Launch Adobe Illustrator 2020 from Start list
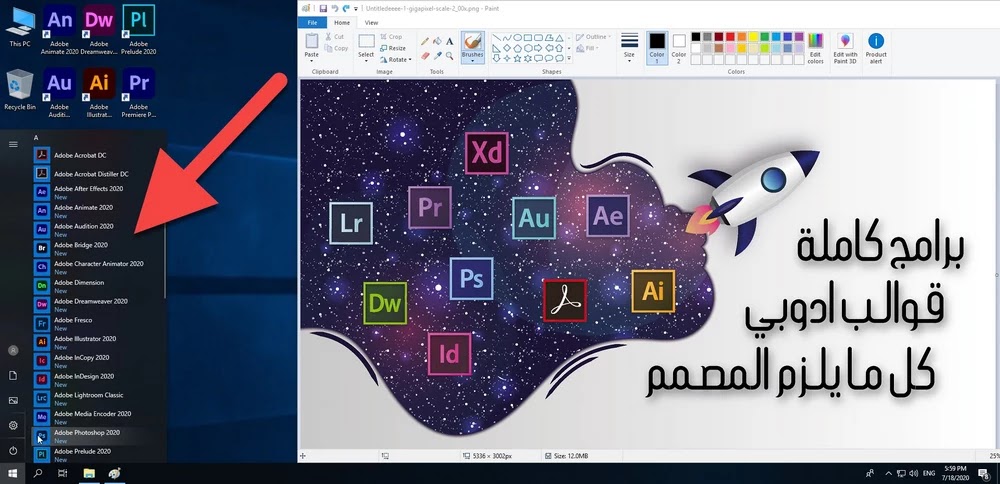Screen dimensions: 1000x484 (99, 342)
